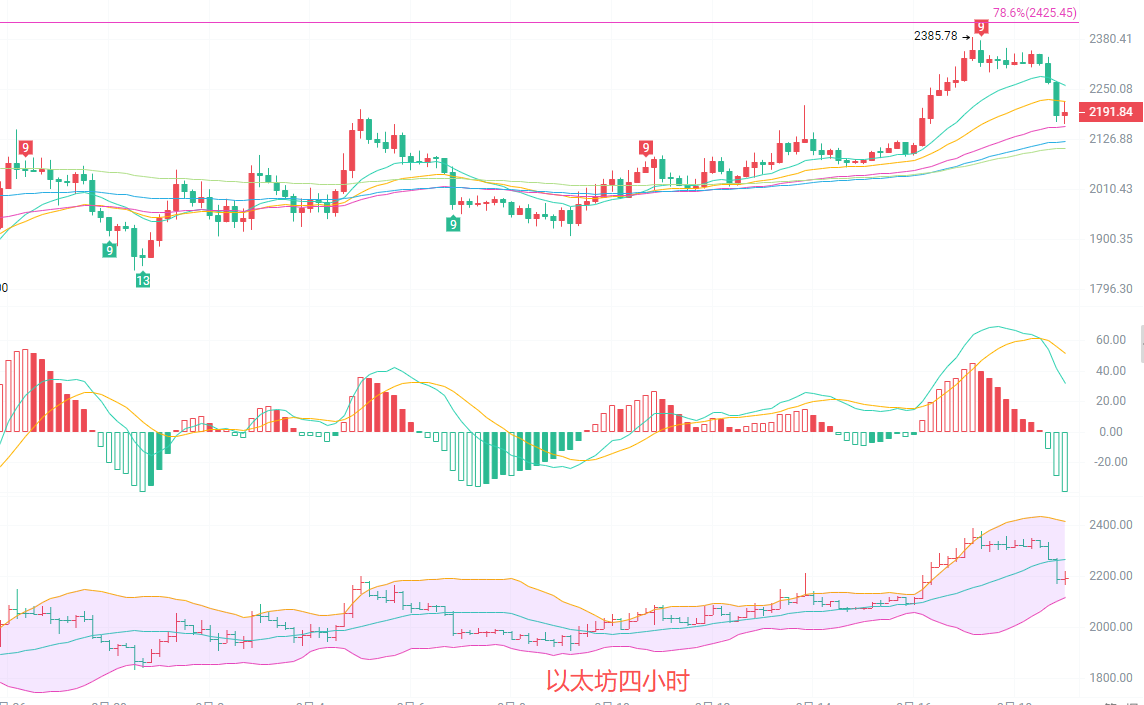Click the green 13 signal marker
The height and width of the screenshot is (705, 1144).
pyautogui.click(x=143, y=281)
